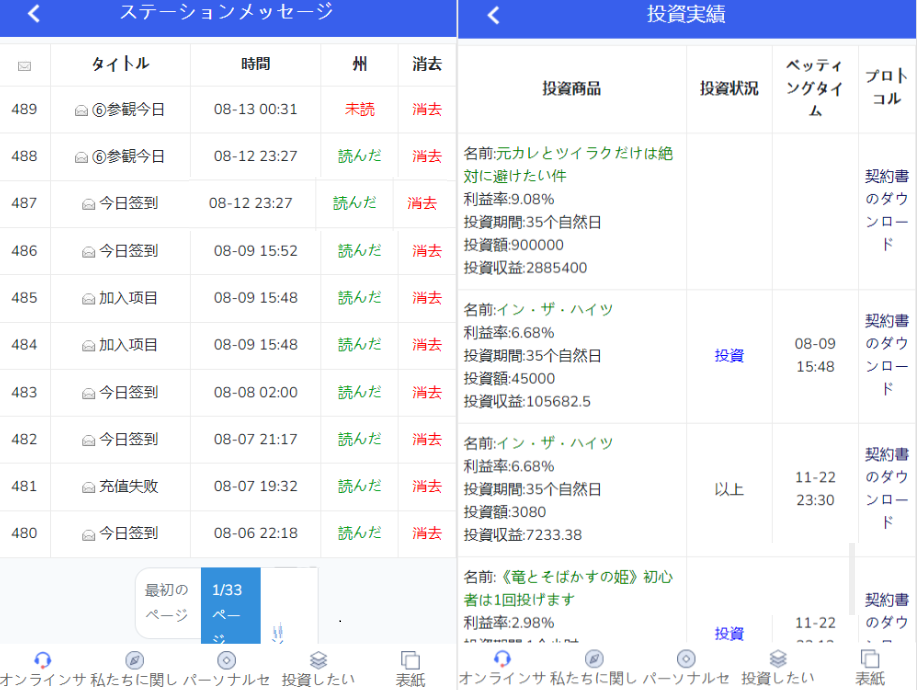This screenshot has height=690, width=919.
Task: Click the 時間 column header
Action: pyautogui.click(x=256, y=64)
